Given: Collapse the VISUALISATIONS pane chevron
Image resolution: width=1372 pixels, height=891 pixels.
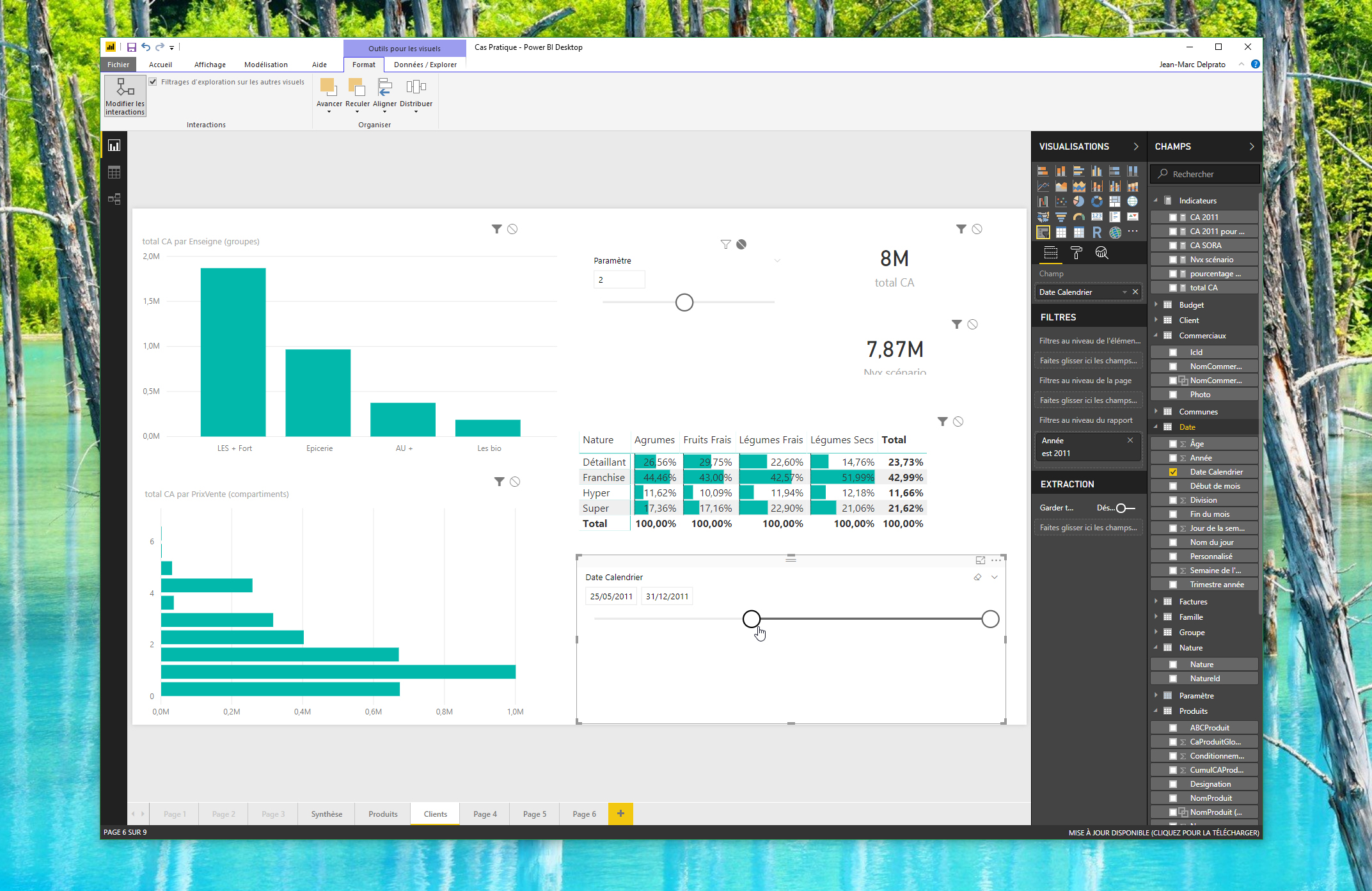Looking at the screenshot, I should point(1135,146).
